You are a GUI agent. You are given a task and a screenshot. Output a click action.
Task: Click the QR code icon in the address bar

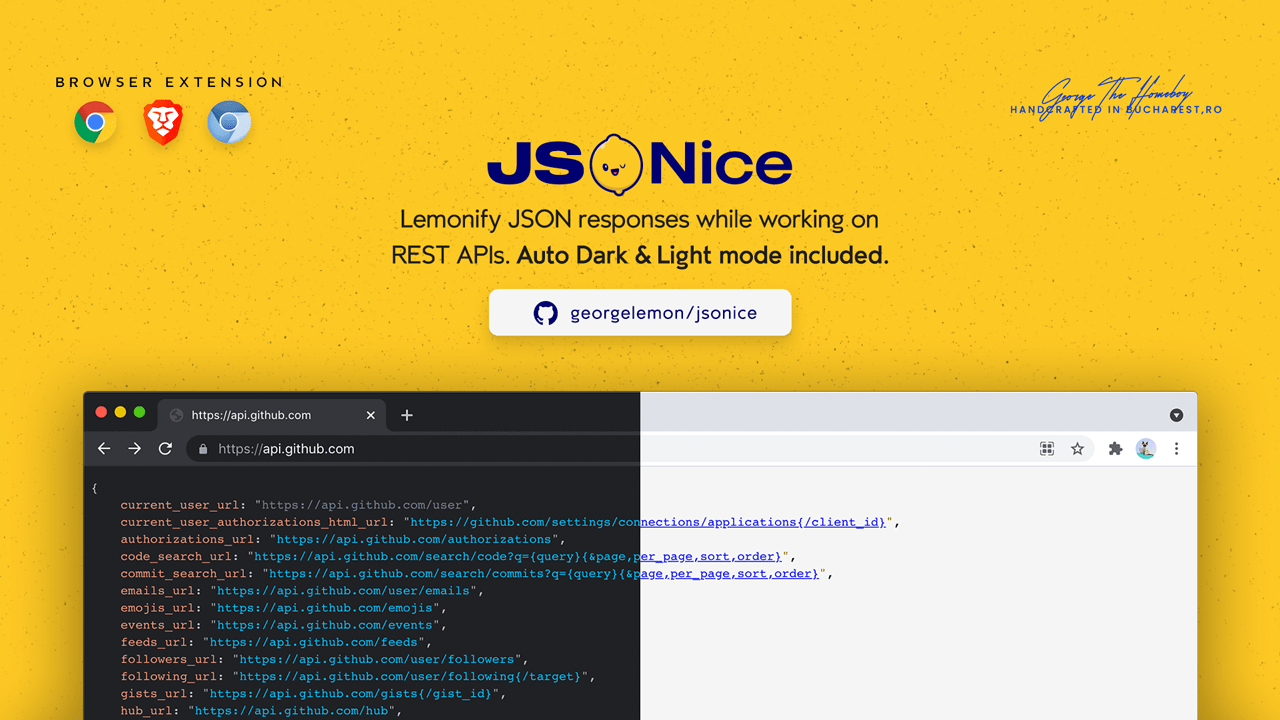[1046, 449]
